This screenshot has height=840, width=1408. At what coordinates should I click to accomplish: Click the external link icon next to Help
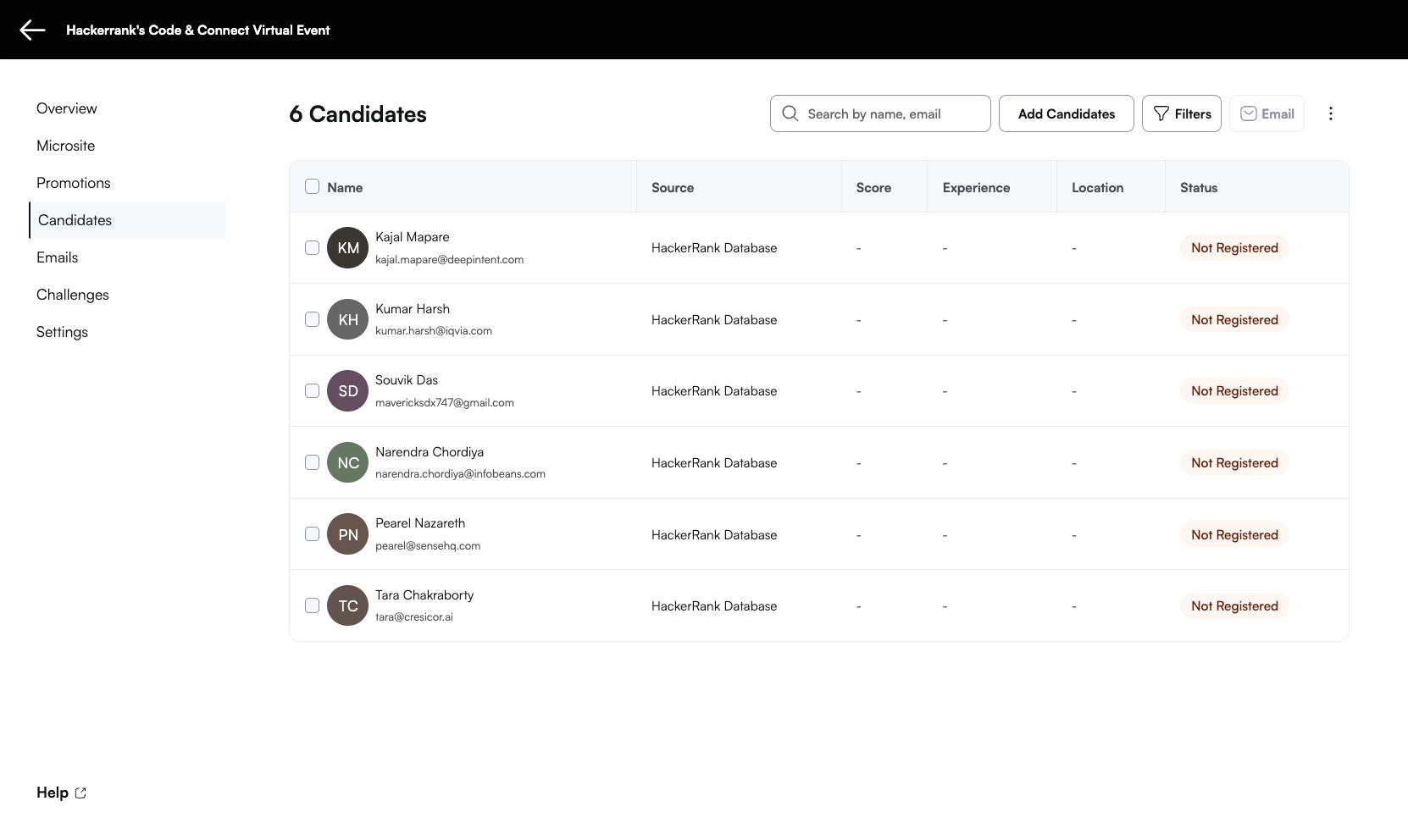pyautogui.click(x=80, y=793)
